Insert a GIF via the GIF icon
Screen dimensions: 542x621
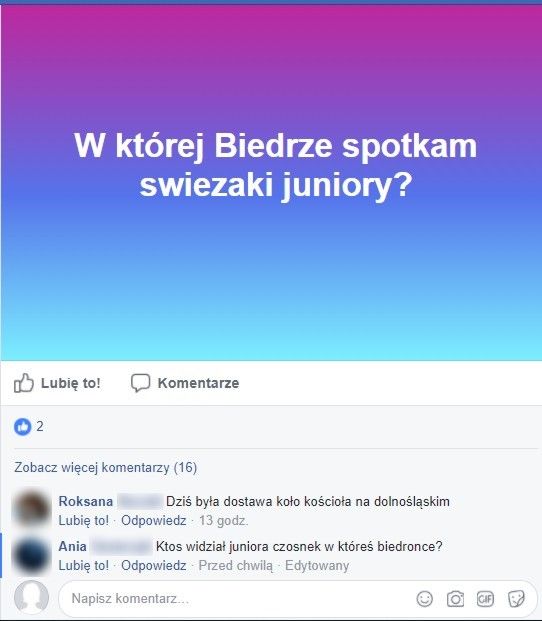485,599
